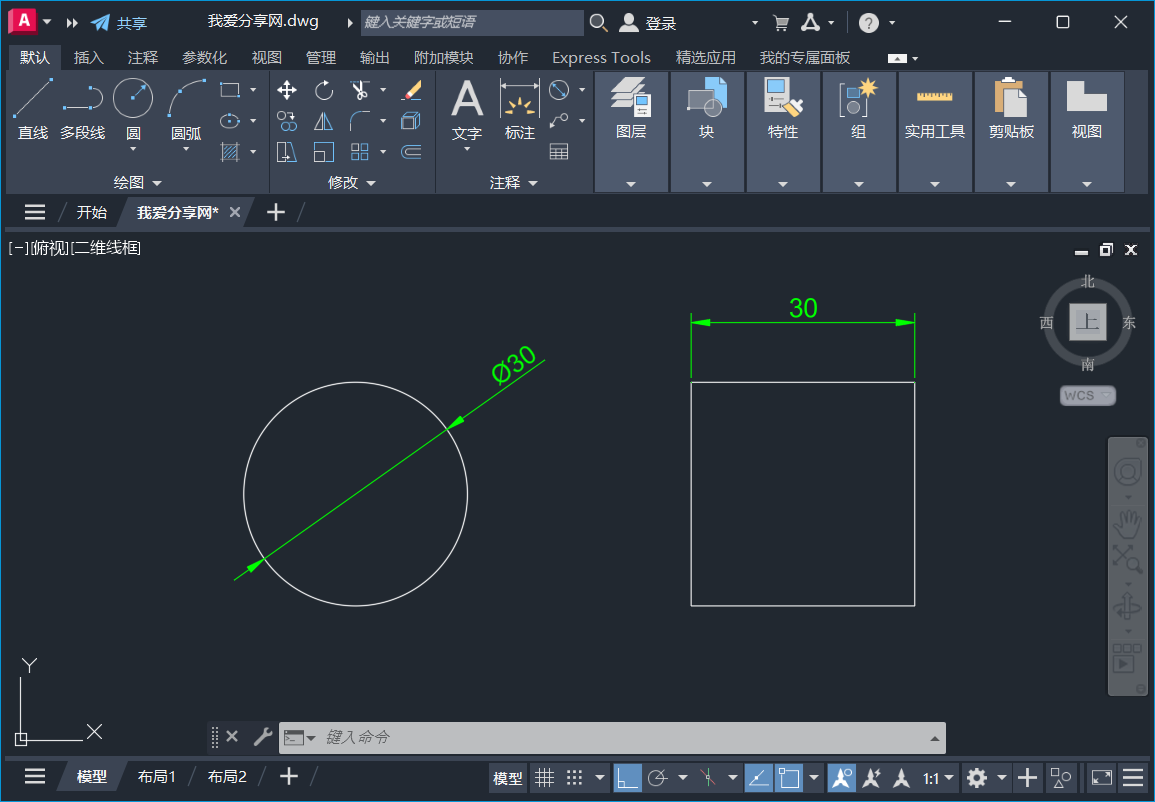The height and width of the screenshot is (802, 1155).
Task: Select the Move tool in the Modify panel
Action: pyautogui.click(x=287, y=90)
